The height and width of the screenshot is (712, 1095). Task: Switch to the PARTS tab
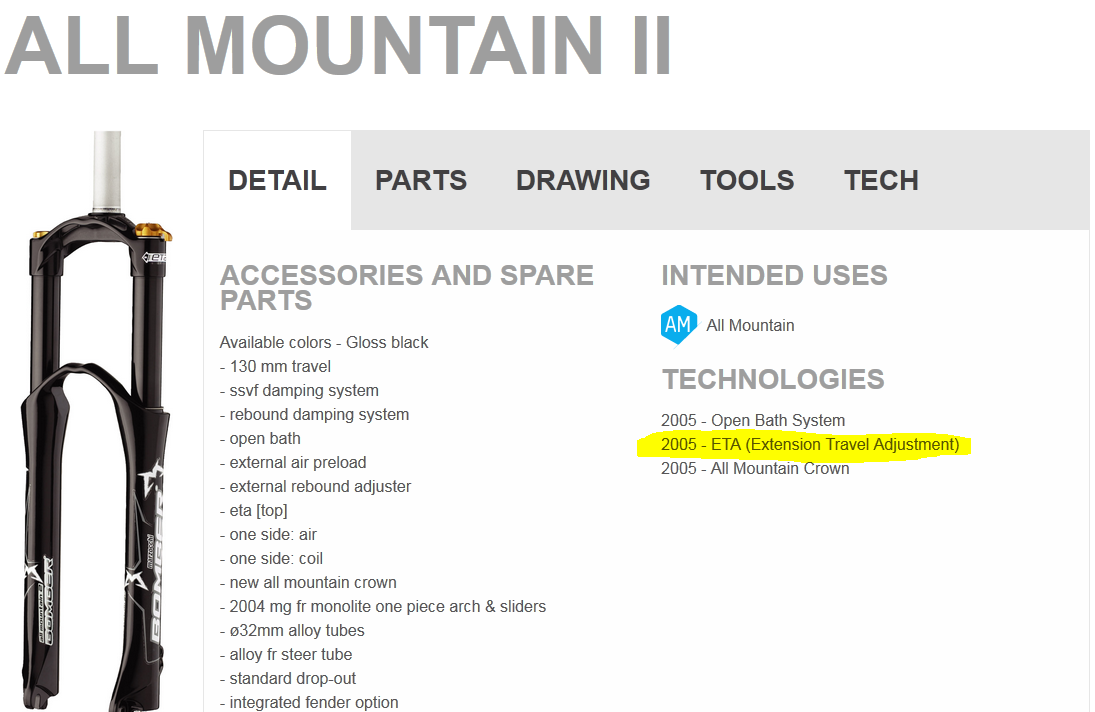(421, 180)
